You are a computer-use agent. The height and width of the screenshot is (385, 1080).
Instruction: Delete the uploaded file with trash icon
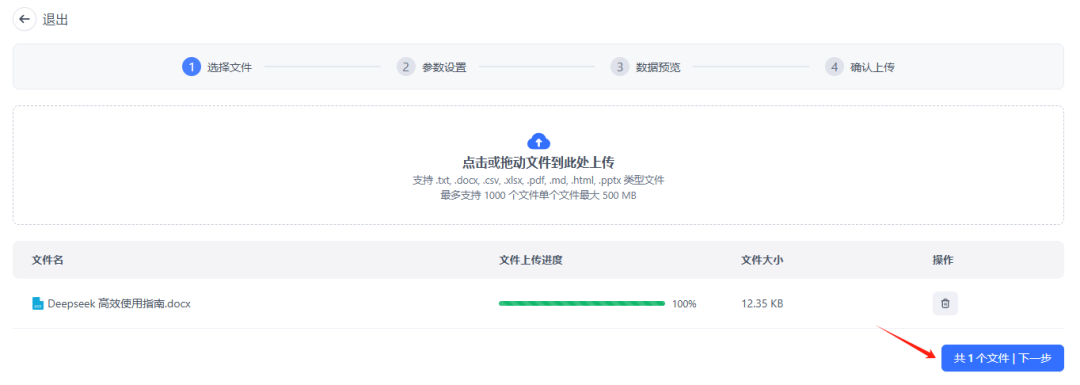[945, 303]
